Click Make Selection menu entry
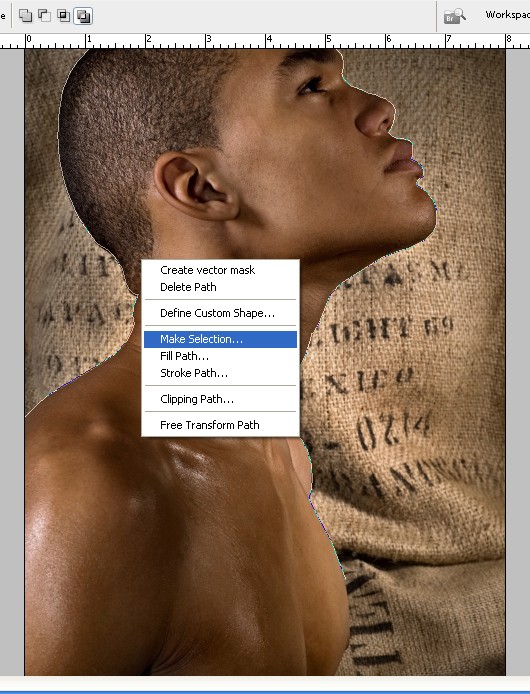This screenshot has height=694, width=530. click(x=220, y=339)
